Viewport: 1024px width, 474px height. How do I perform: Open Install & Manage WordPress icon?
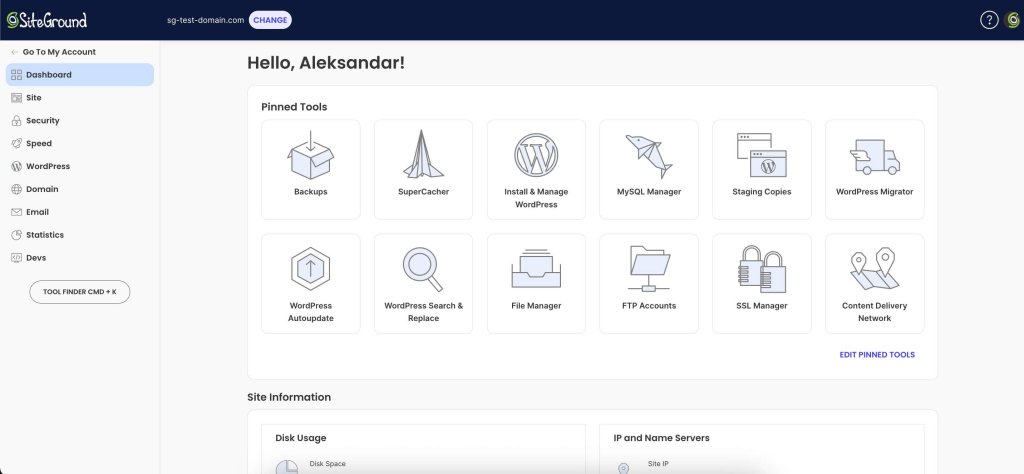pyautogui.click(x=536, y=155)
